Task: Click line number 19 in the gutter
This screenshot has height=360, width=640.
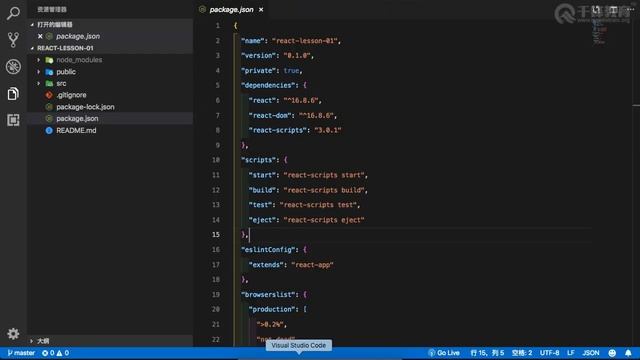Action: point(216,294)
